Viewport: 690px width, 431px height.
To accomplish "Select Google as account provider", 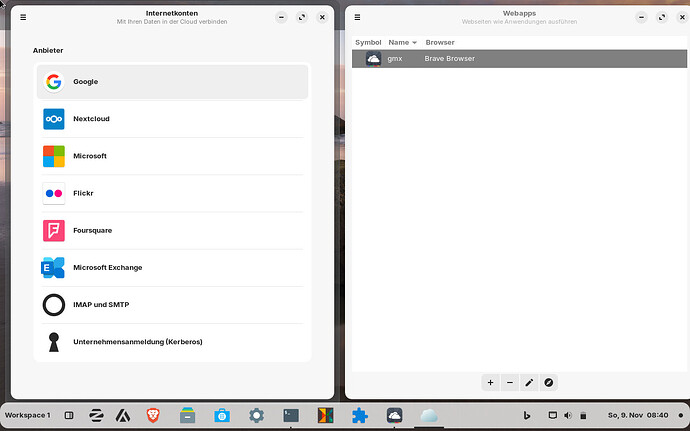I will [x=172, y=82].
